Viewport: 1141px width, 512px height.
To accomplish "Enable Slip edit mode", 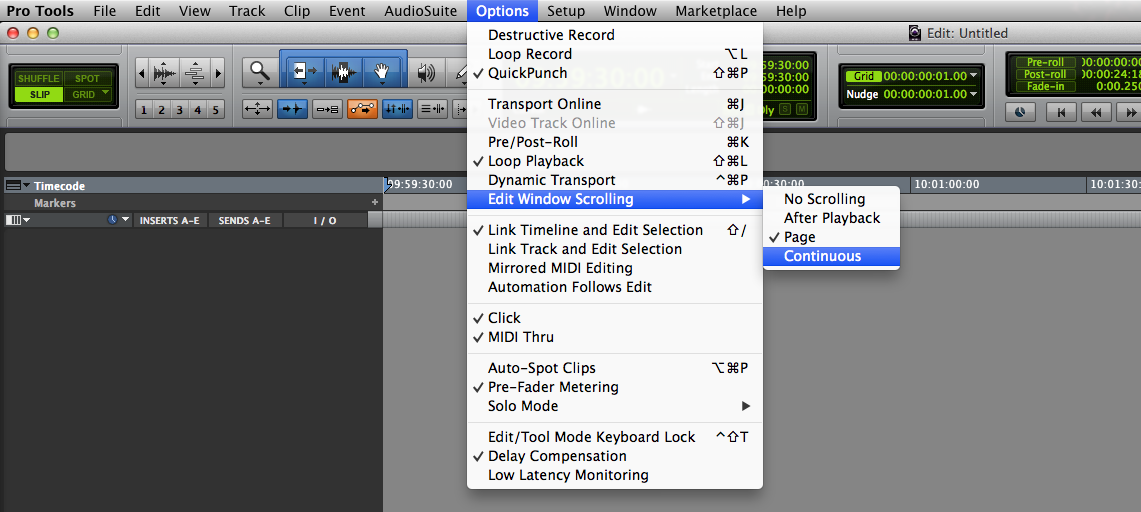I will coord(39,95).
